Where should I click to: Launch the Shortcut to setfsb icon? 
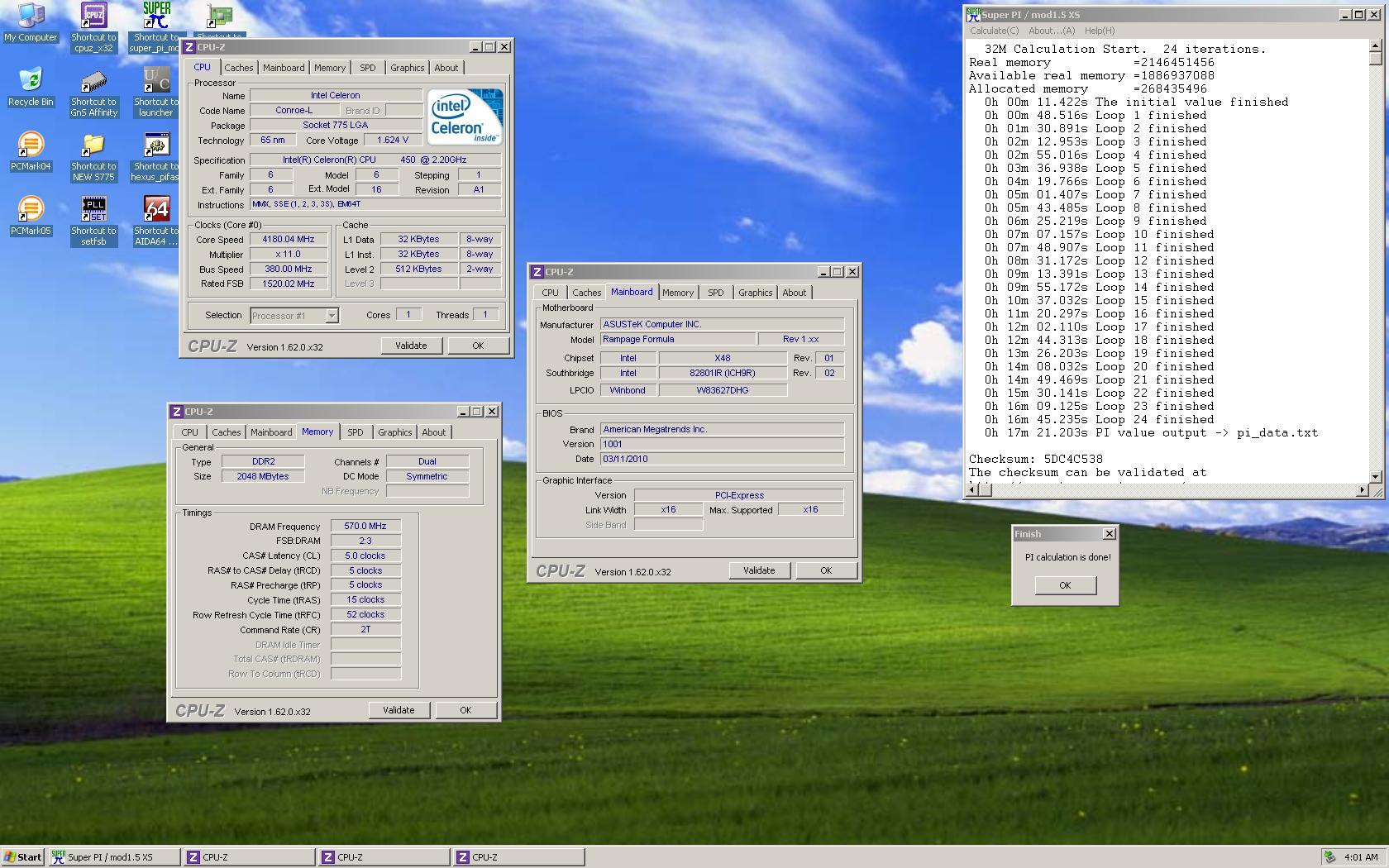[x=93, y=221]
